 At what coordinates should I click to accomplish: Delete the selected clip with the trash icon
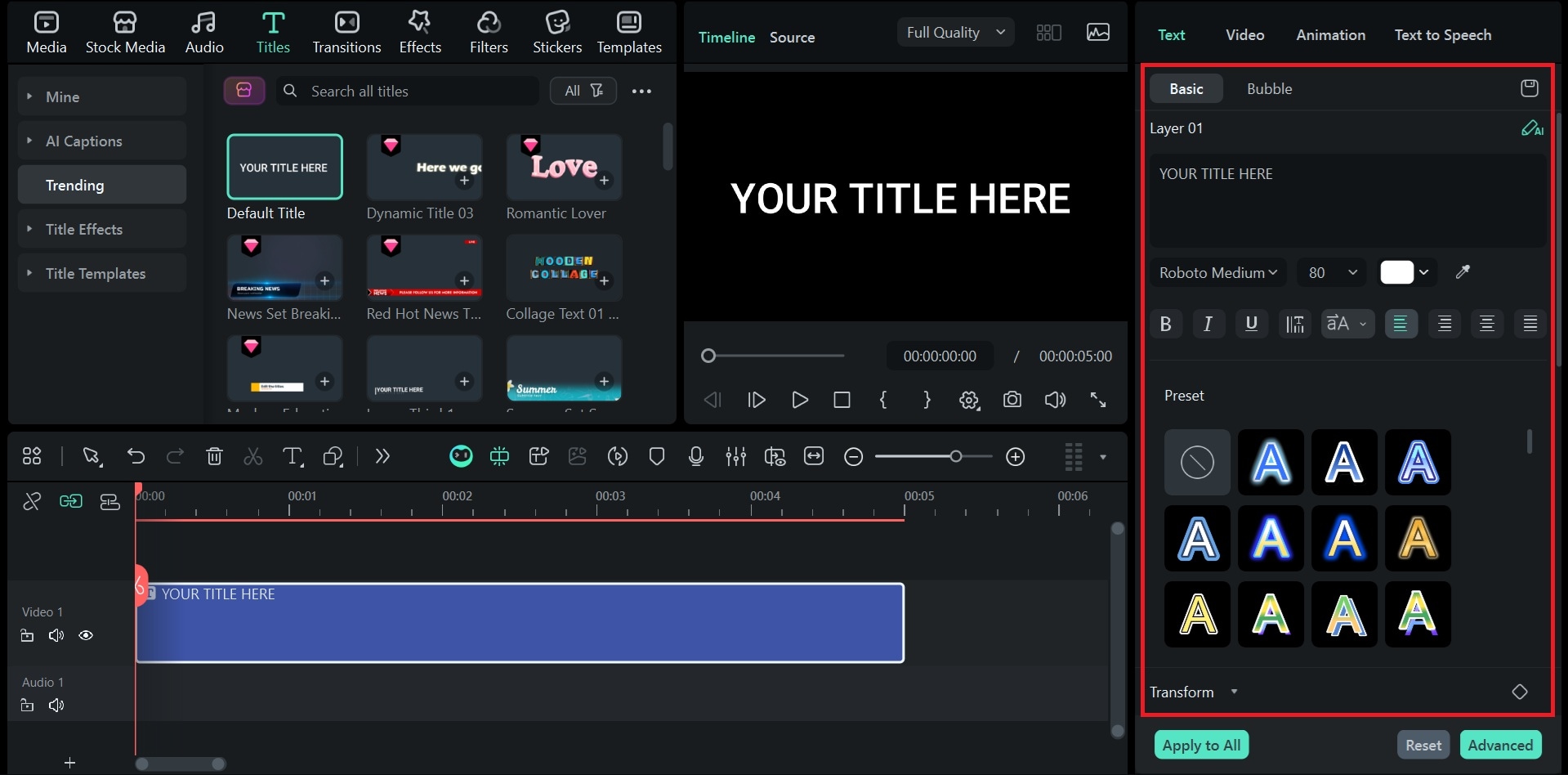pos(214,456)
